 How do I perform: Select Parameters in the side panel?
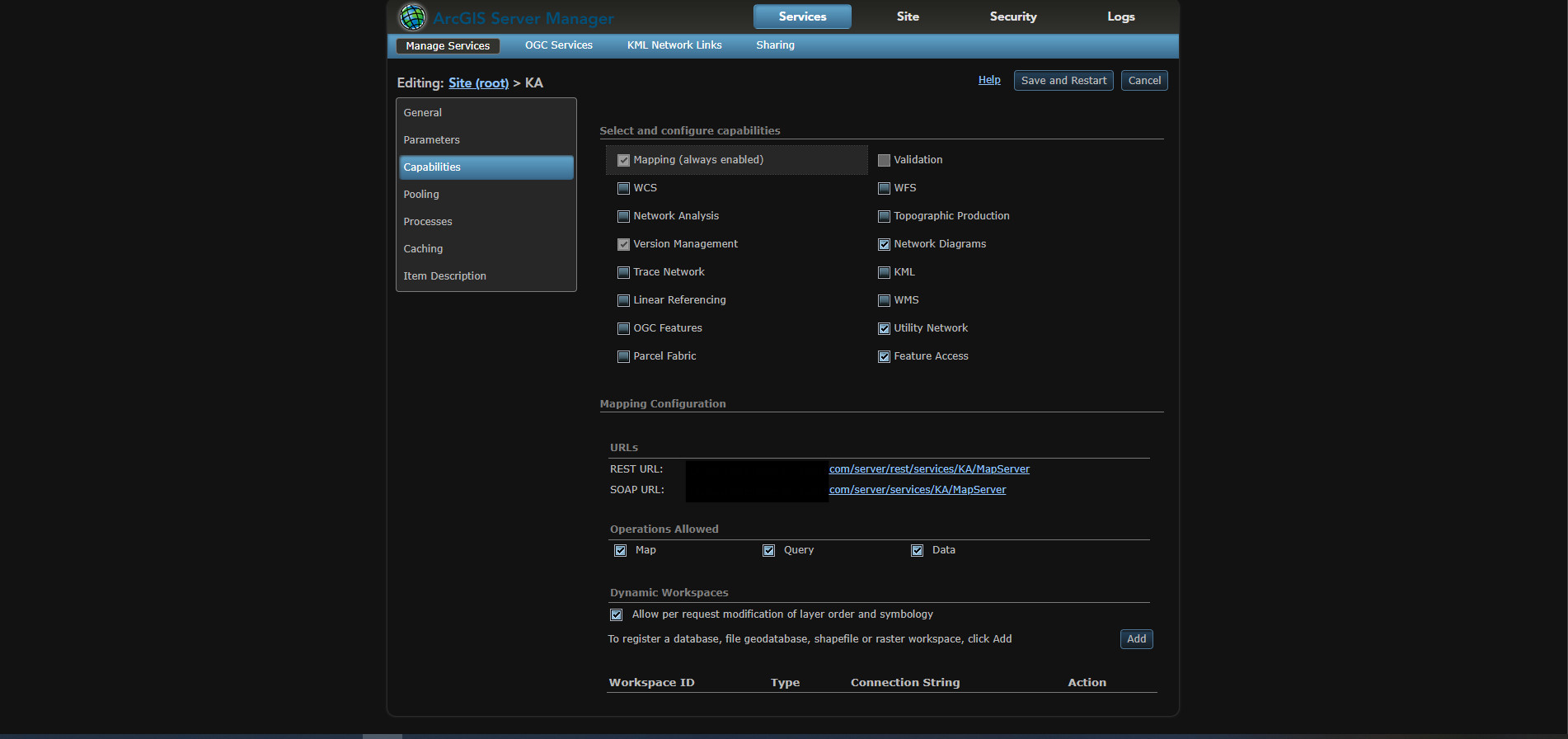(486, 140)
